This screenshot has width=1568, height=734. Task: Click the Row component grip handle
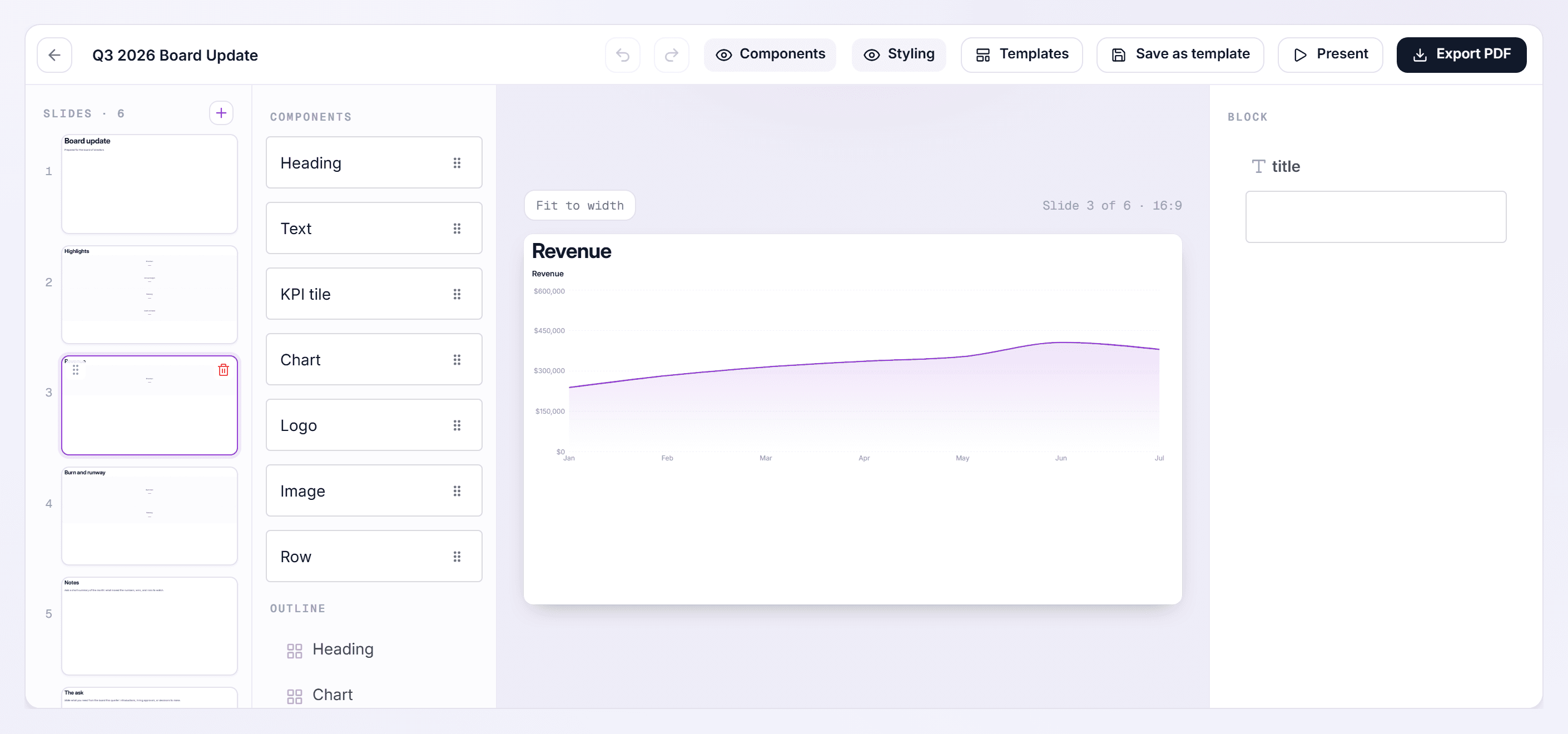coord(456,557)
